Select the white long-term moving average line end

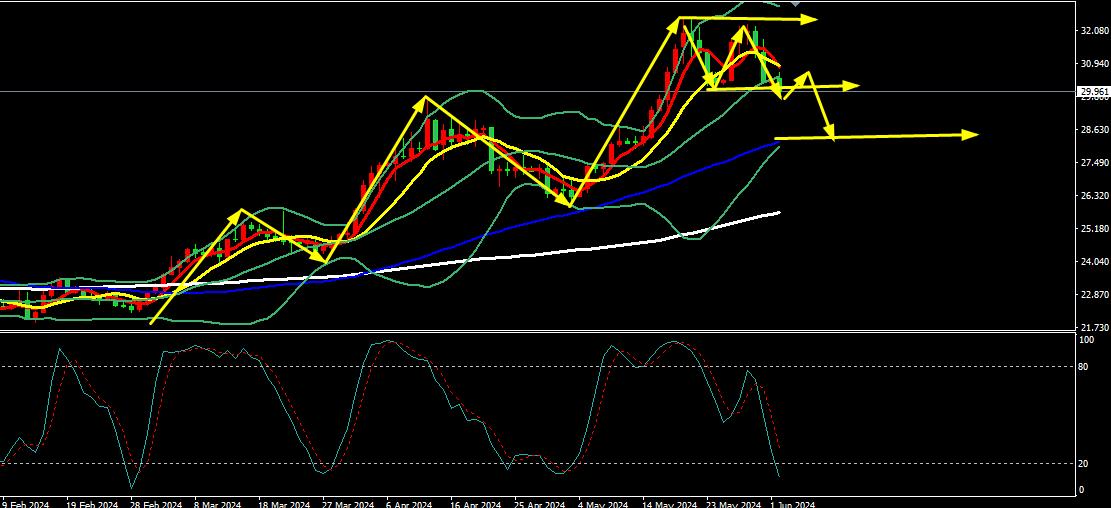click(x=778, y=212)
